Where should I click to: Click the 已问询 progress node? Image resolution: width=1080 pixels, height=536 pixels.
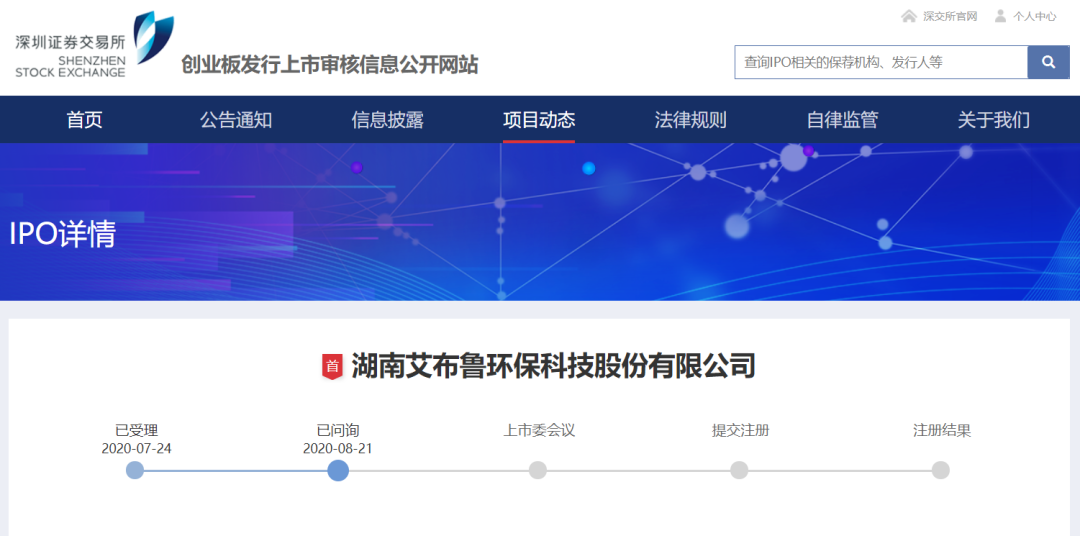[x=338, y=471]
